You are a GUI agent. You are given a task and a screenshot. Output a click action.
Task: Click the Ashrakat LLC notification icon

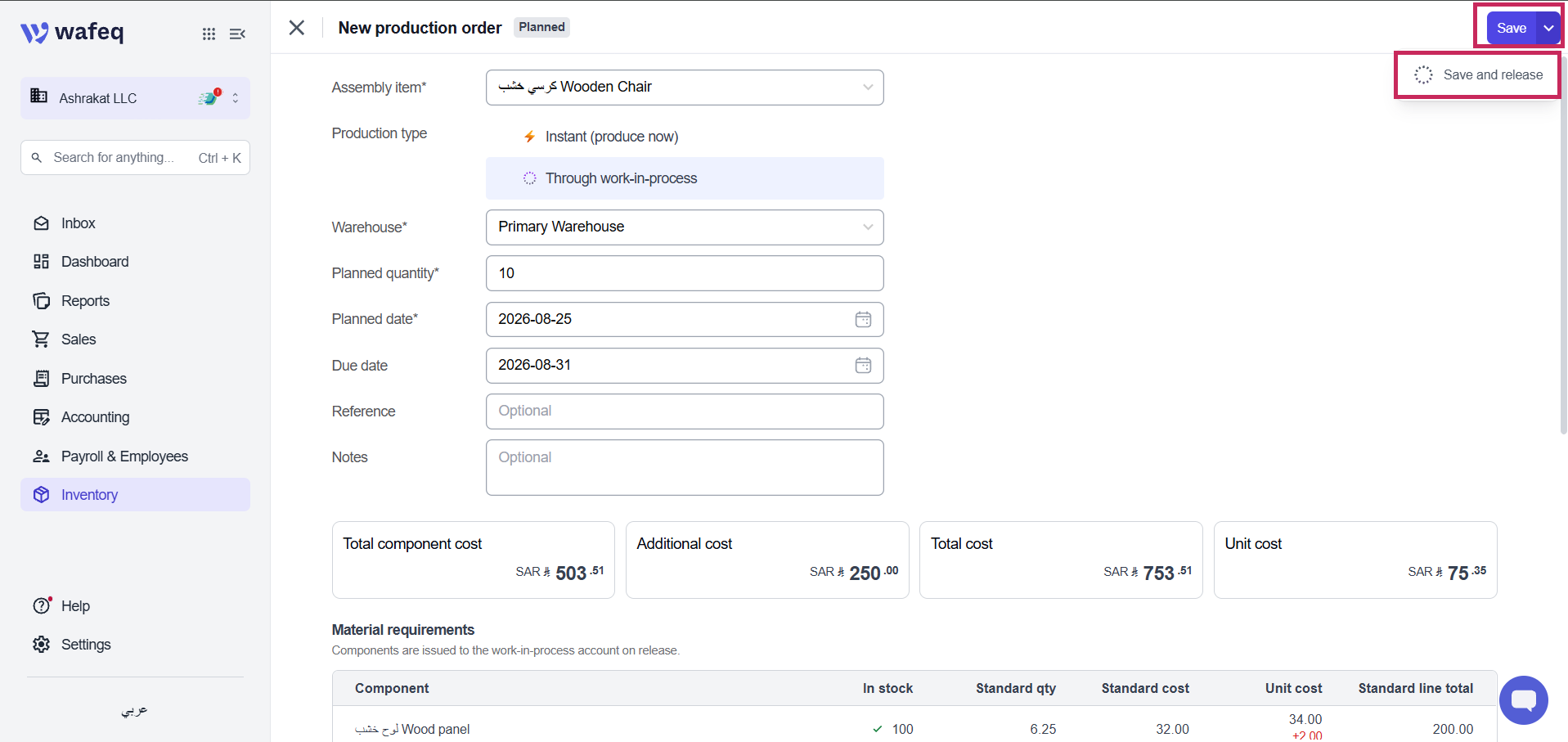pos(210,97)
